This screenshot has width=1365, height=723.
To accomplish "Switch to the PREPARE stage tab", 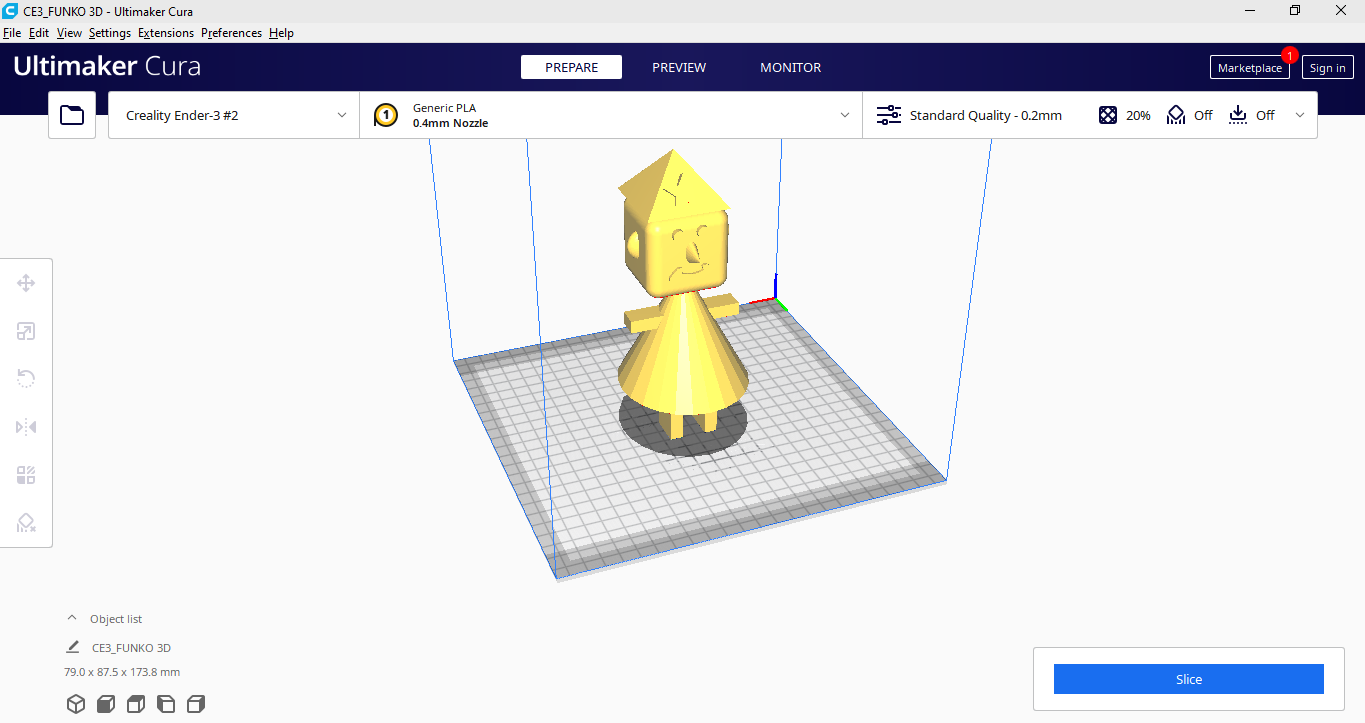I will [x=571, y=67].
